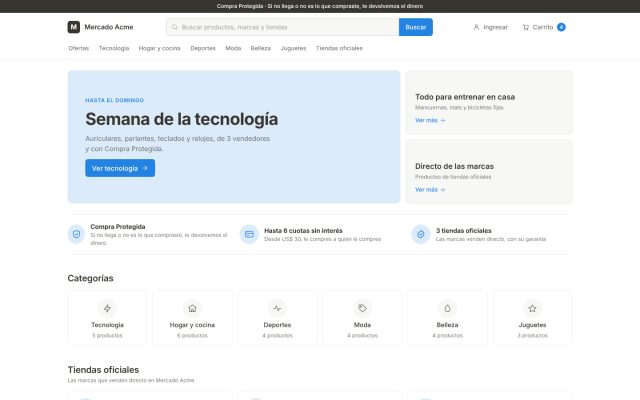Click the Categorías section heading
This screenshot has width=640, height=400.
tap(91, 278)
